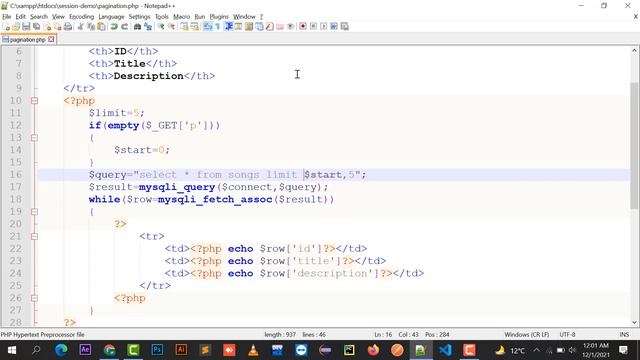
Task: Open Windows (CR LF) line ending selector
Action: (527, 335)
